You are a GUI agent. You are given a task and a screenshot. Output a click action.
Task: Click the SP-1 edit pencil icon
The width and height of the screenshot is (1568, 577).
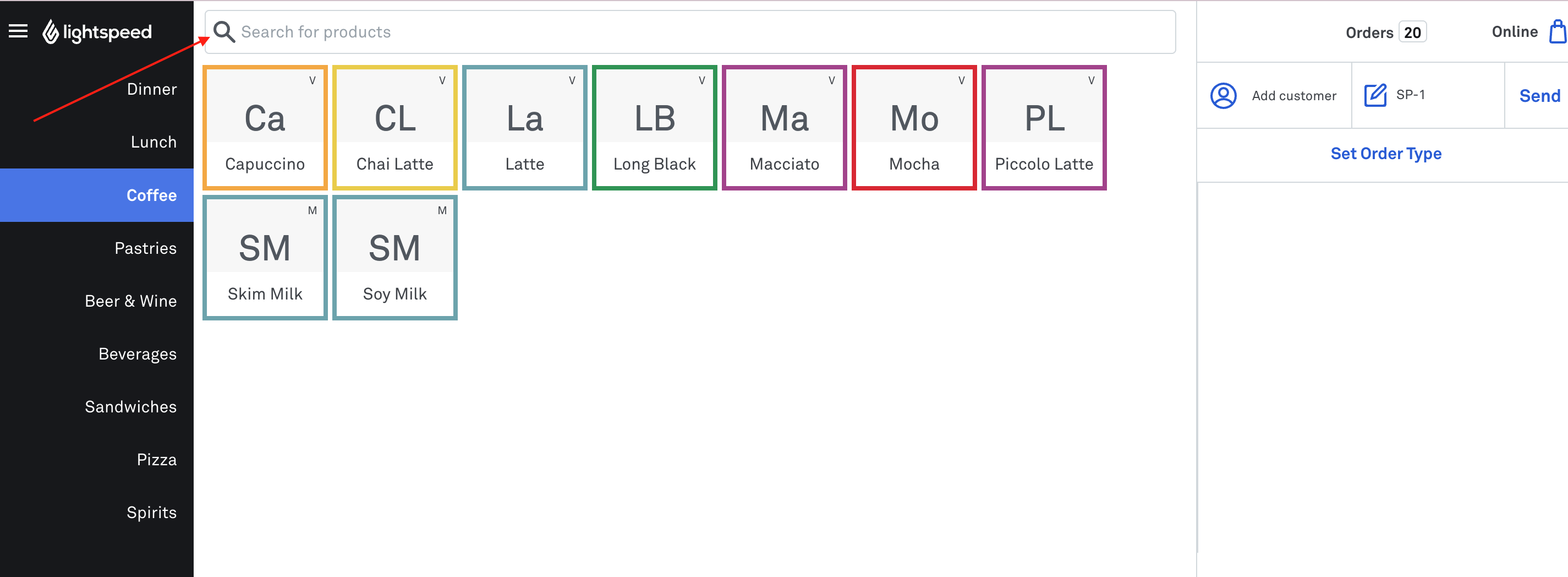click(1375, 95)
